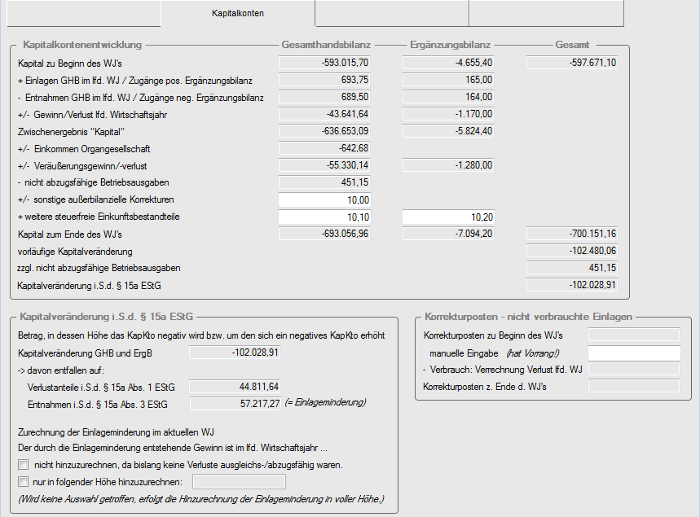The width and height of the screenshot is (700, 517).
Task: Click nicht abzugsfähige Betriebsausgaben GHB value 451,15
Action: coord(325,182)
